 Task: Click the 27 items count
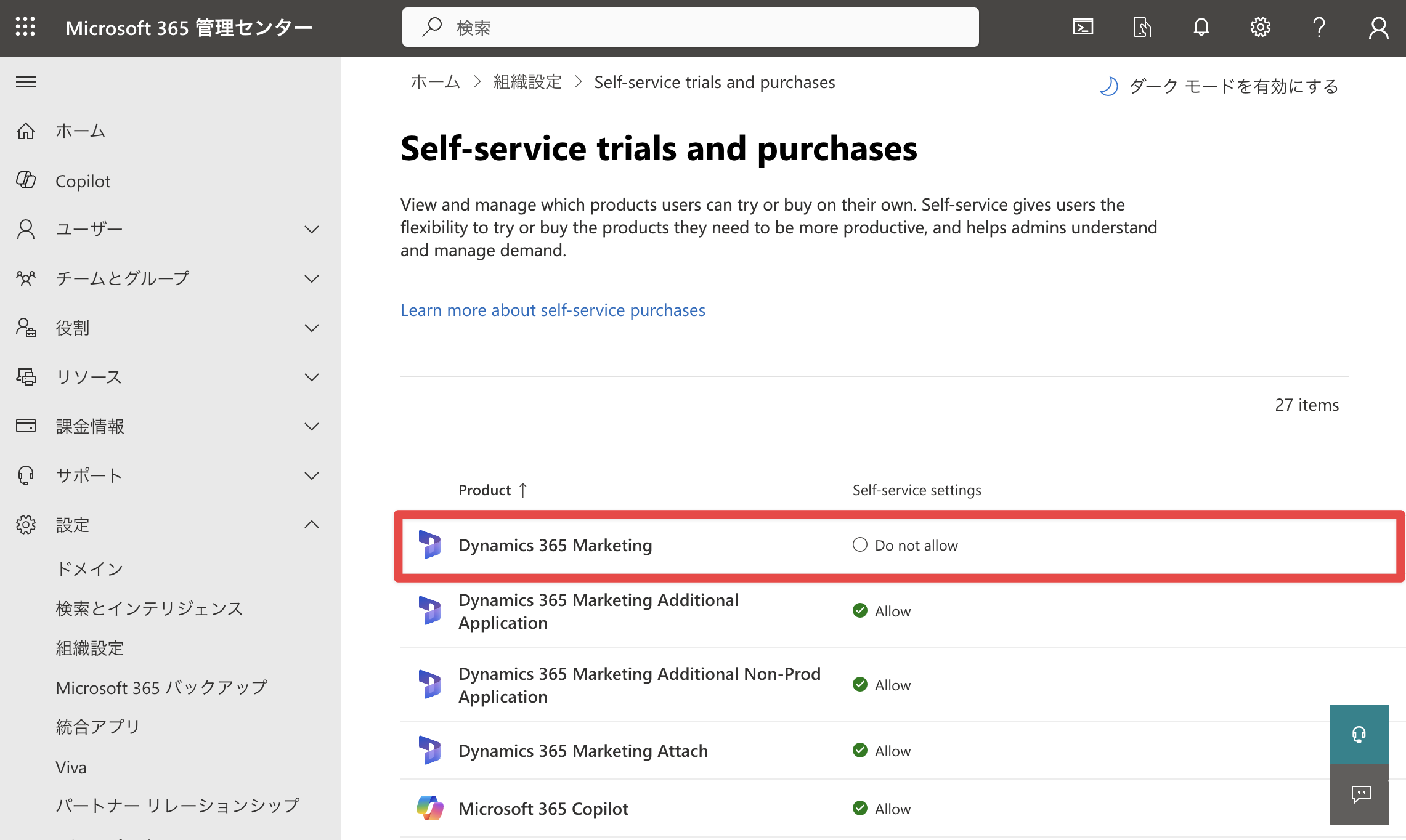coord(1307,405)
